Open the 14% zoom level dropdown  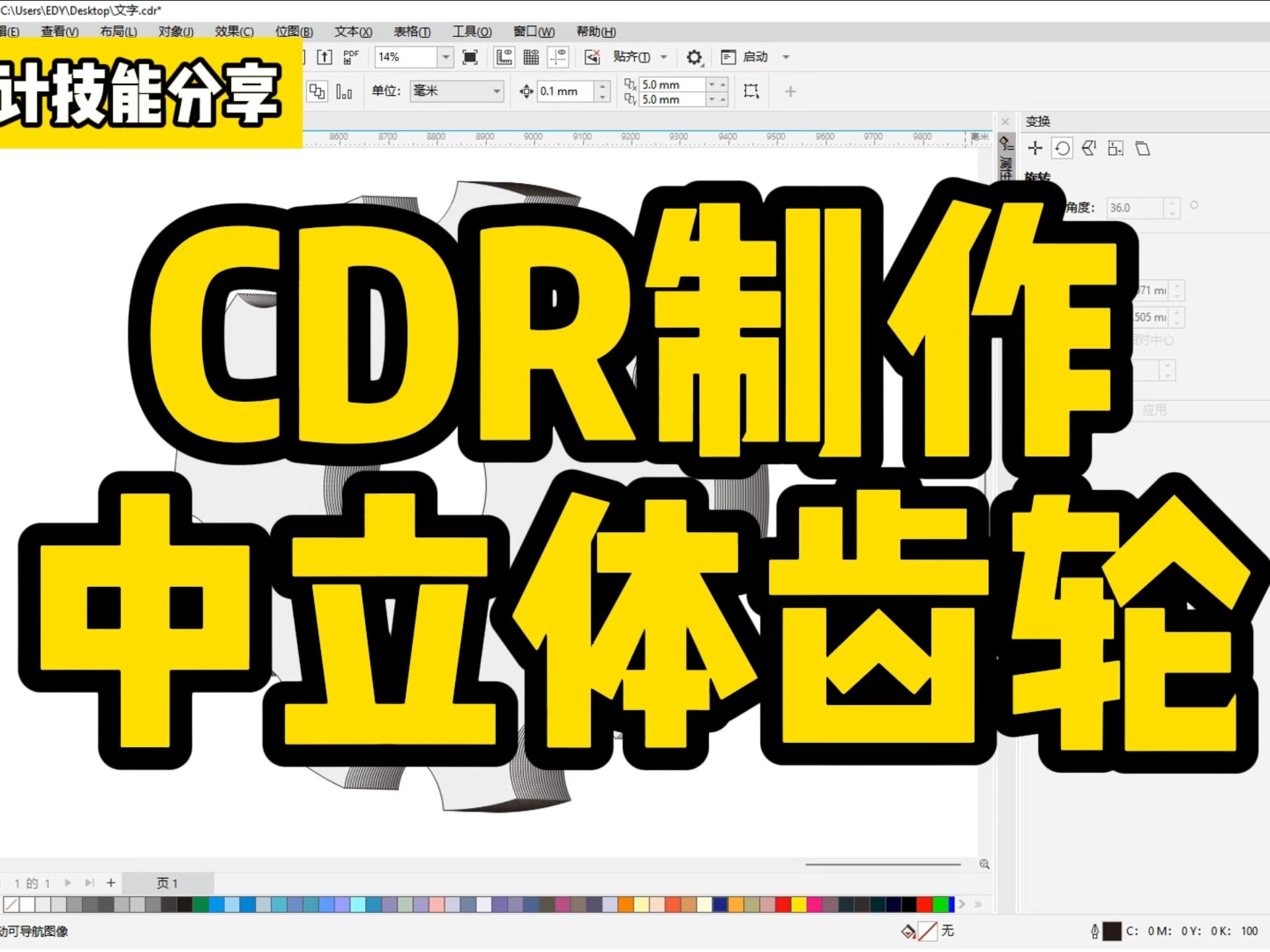click(x=445, y=58)
